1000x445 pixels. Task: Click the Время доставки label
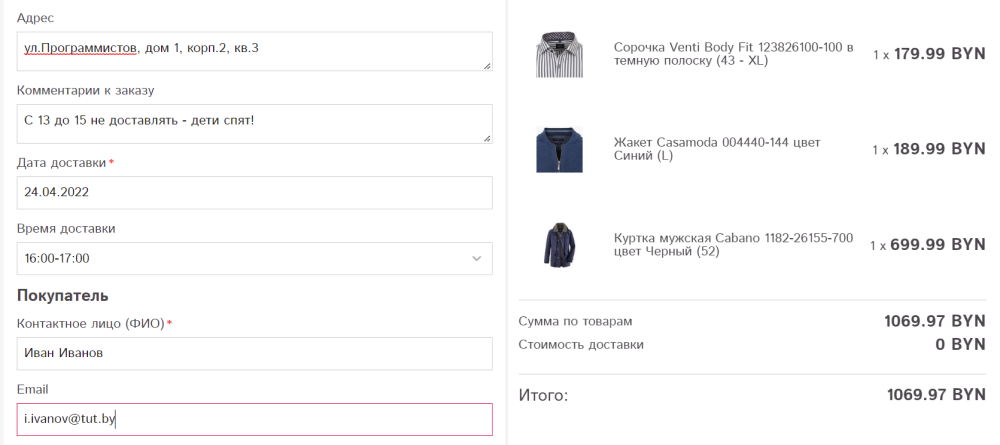coord(66,228)
